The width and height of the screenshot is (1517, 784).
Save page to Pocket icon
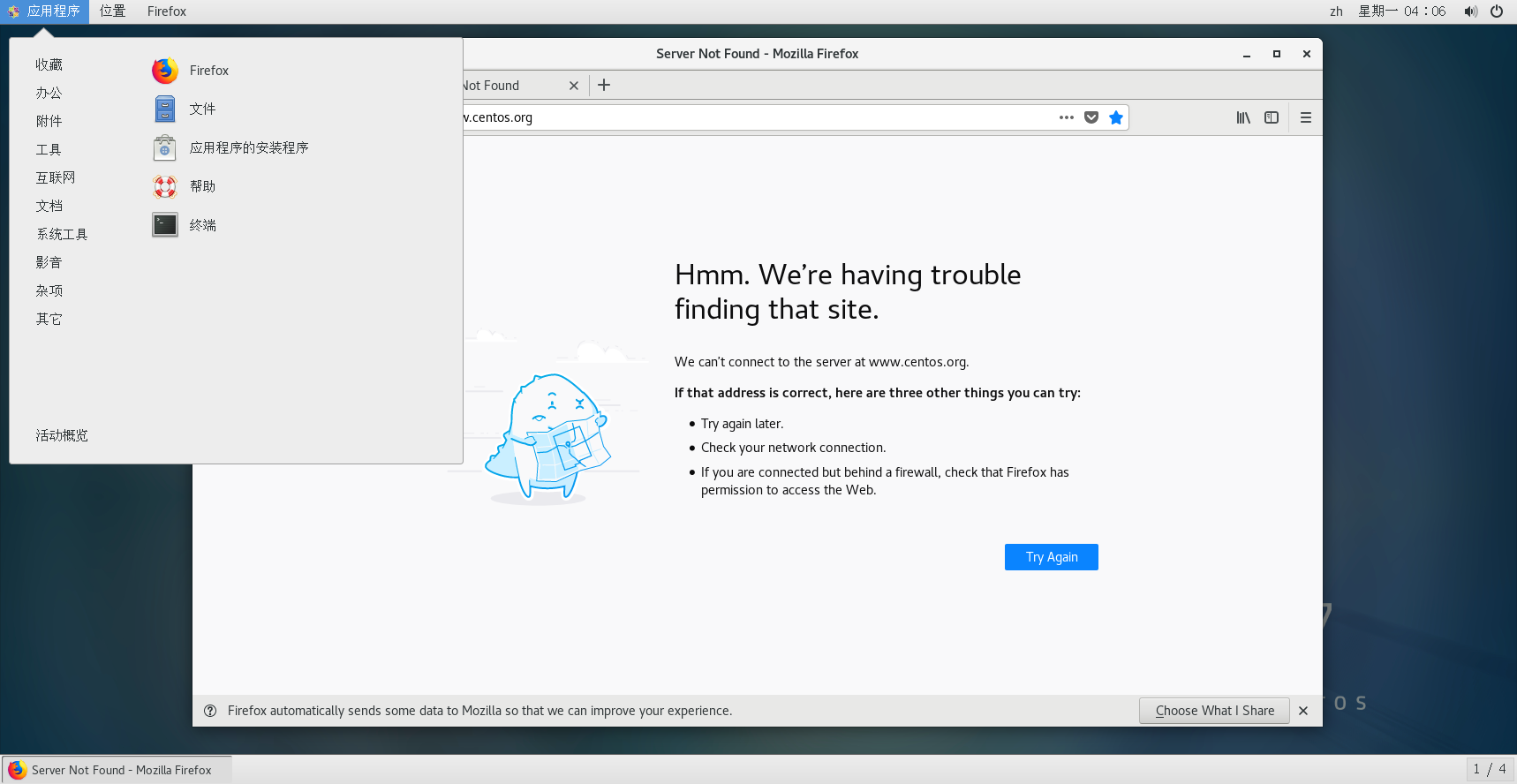coord(1091,117)
